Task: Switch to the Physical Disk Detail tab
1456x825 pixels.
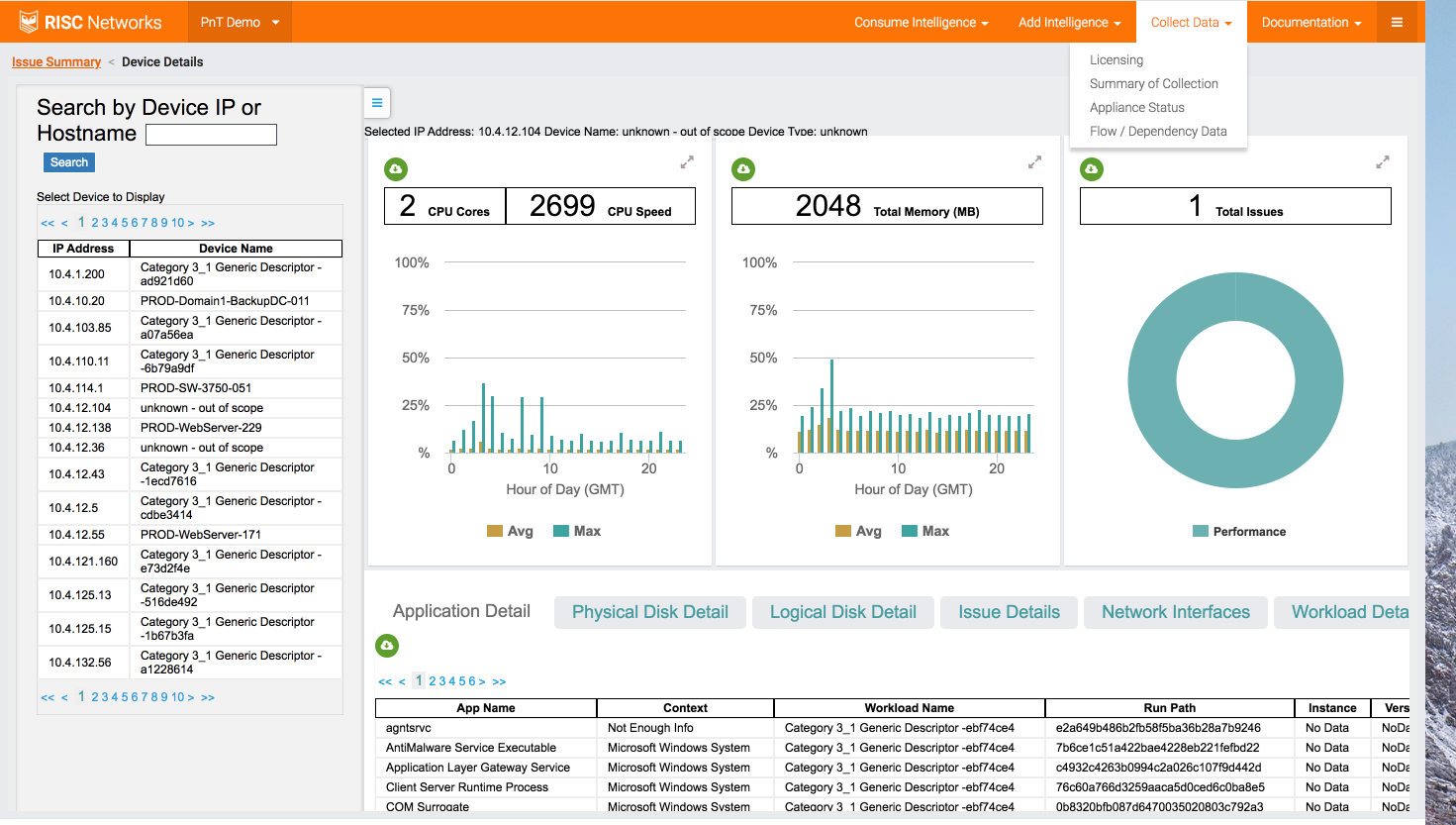Action: click(649, 612)
